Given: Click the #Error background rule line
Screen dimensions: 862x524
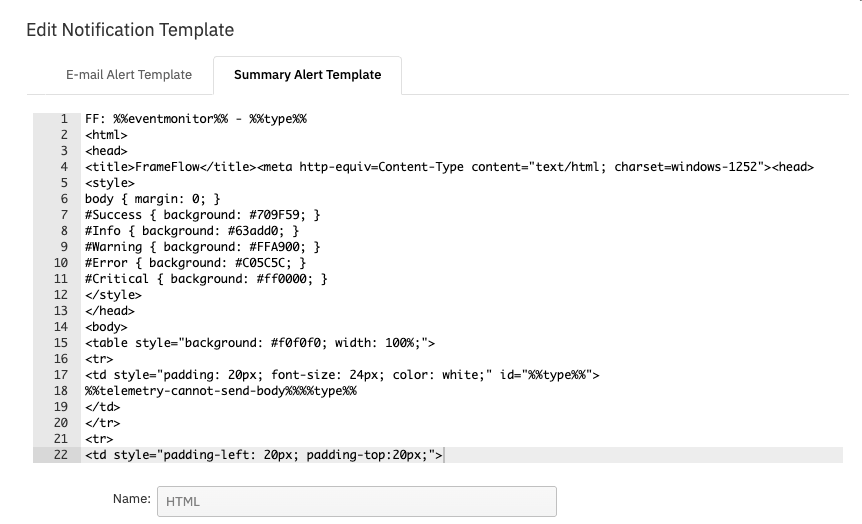Looking at the screenshot, I should [195, 262].
